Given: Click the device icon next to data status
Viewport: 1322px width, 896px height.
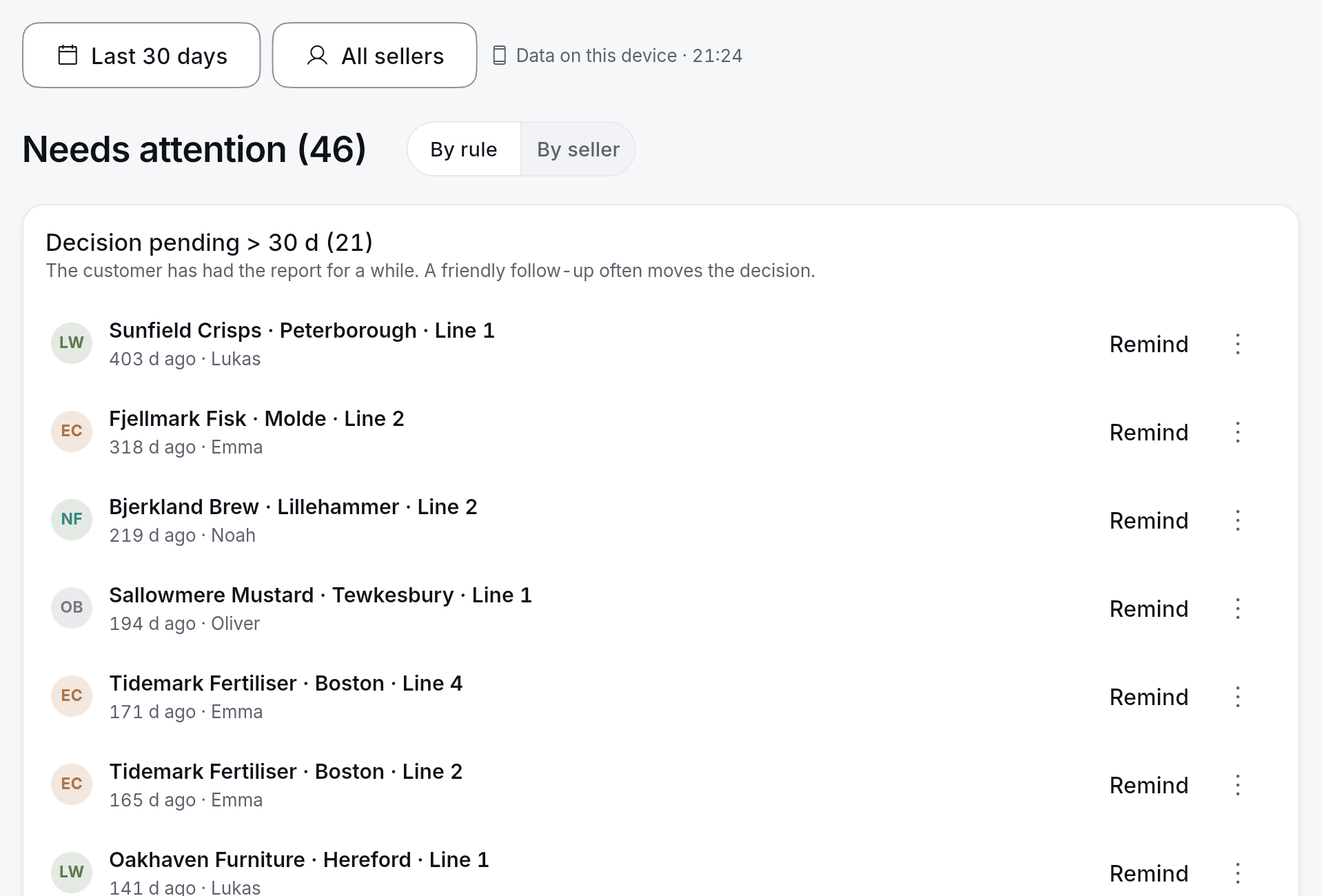Looking at the screenshot, I should point(500,55).
